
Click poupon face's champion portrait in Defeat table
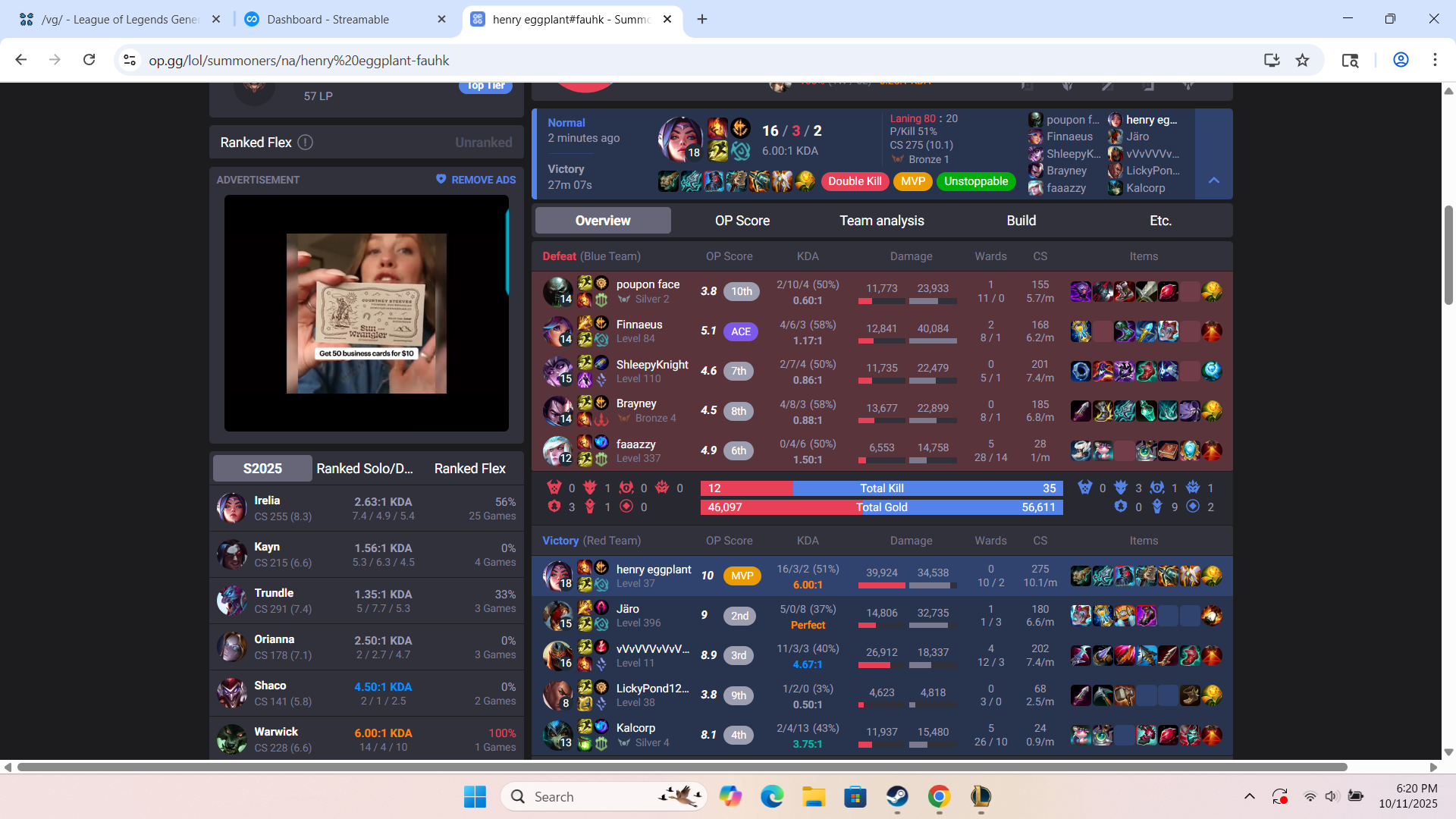pos(557,291)
